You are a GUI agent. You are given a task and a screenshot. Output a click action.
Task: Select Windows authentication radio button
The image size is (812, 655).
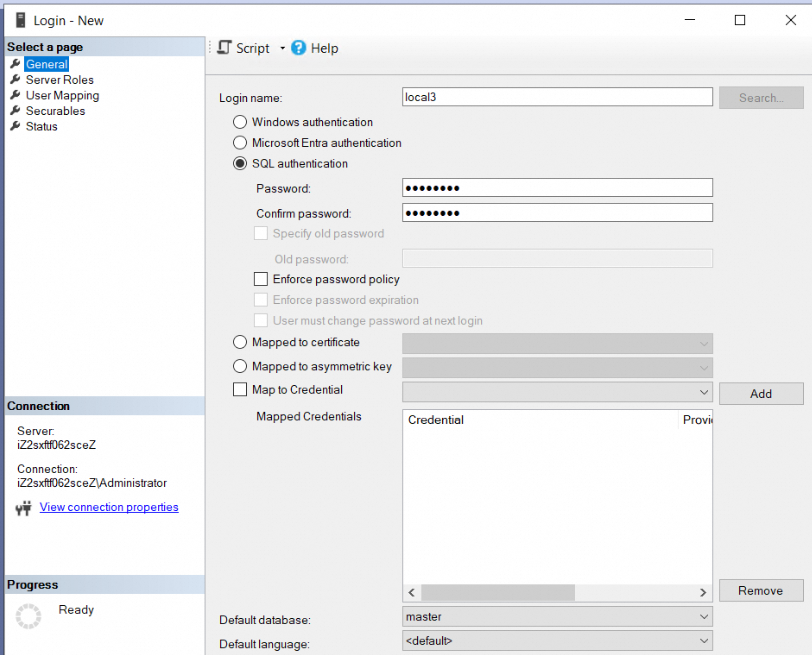[240, 122]
